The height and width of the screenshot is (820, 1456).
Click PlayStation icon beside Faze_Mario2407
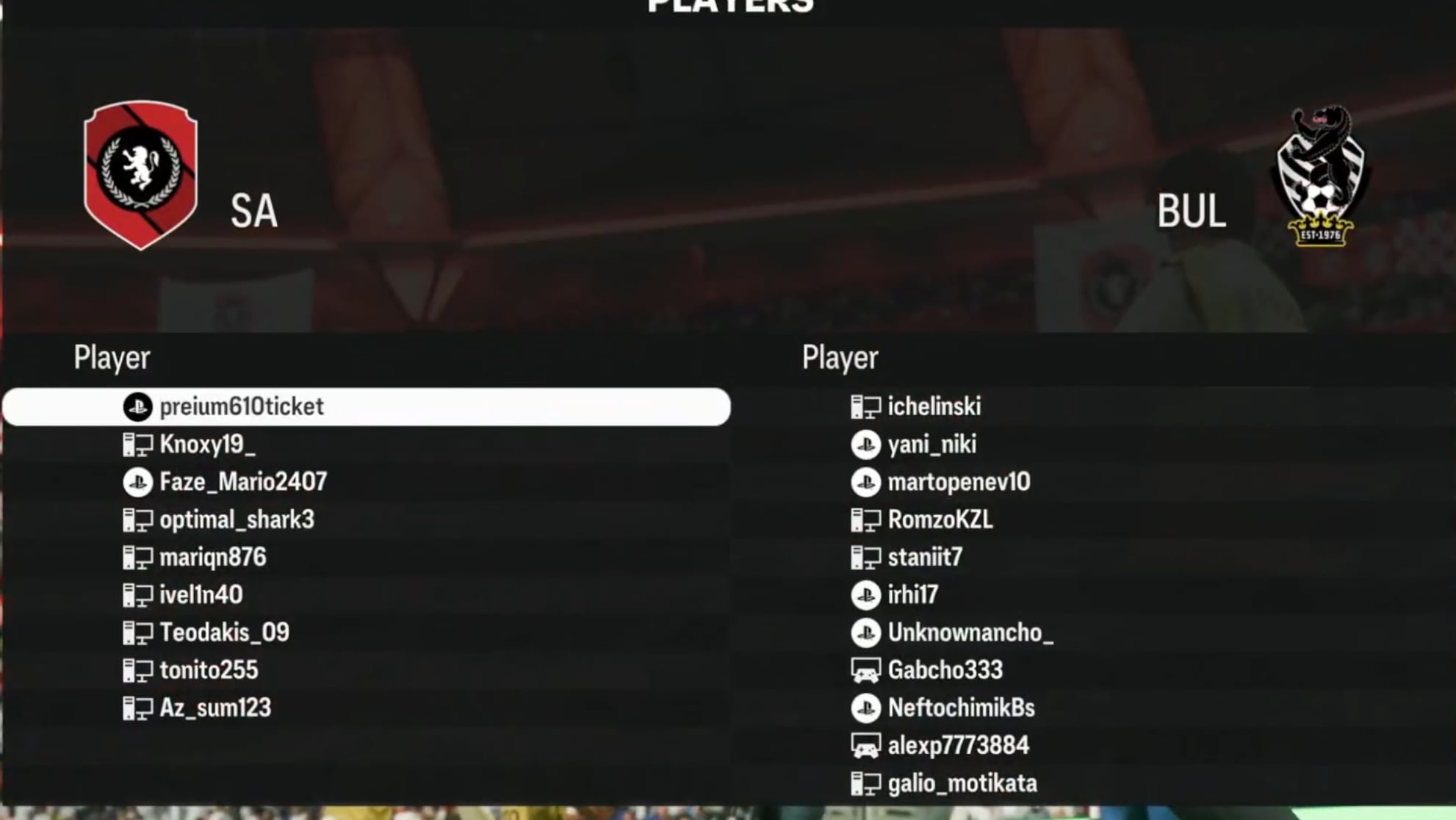click(x=137, y=482)
